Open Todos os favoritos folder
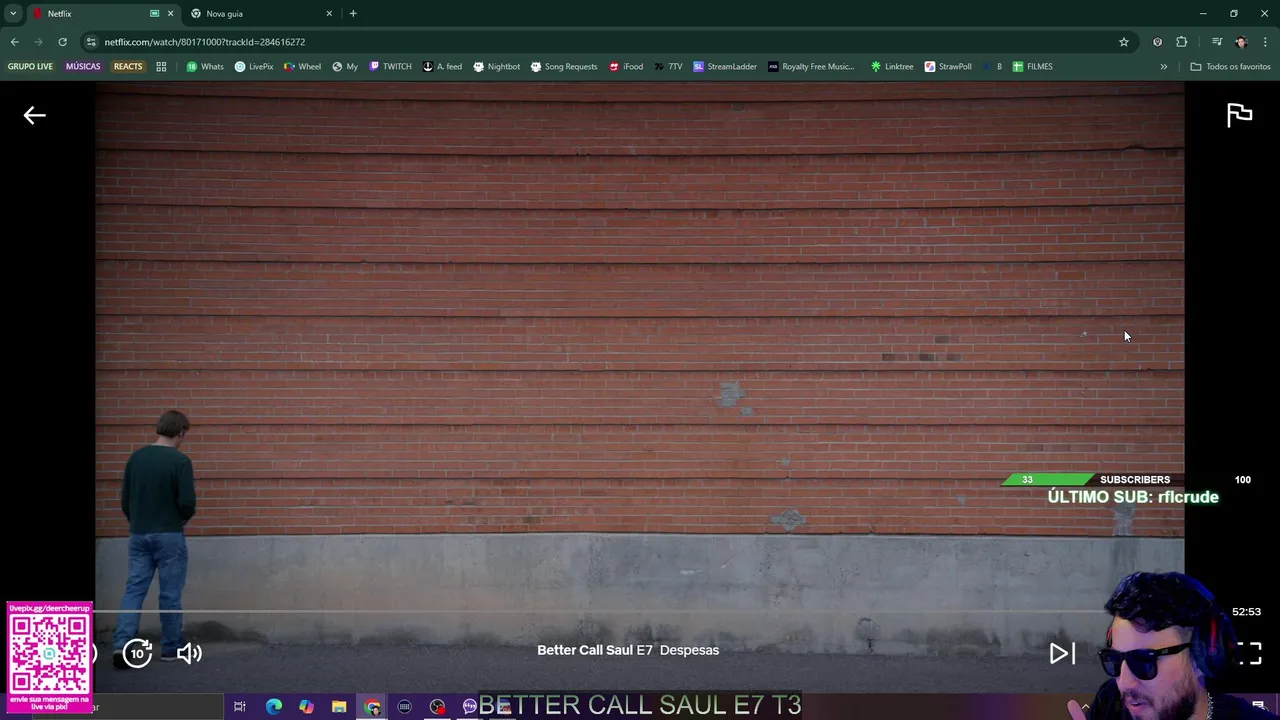The width and height of the screenshot is (1280, 720). click(x=1230, y=67)
